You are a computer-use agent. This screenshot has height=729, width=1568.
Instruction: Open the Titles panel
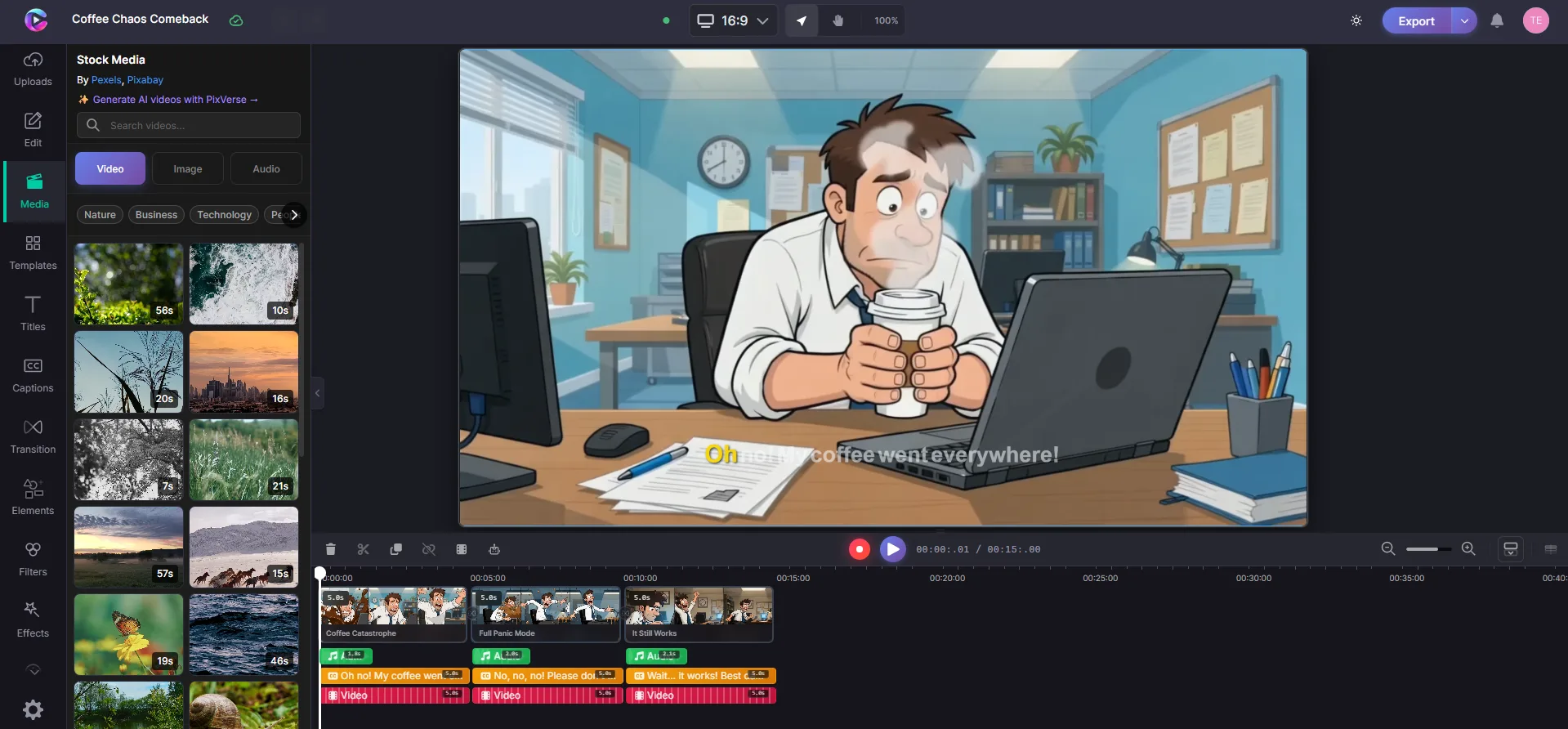[x=33, y=315]
